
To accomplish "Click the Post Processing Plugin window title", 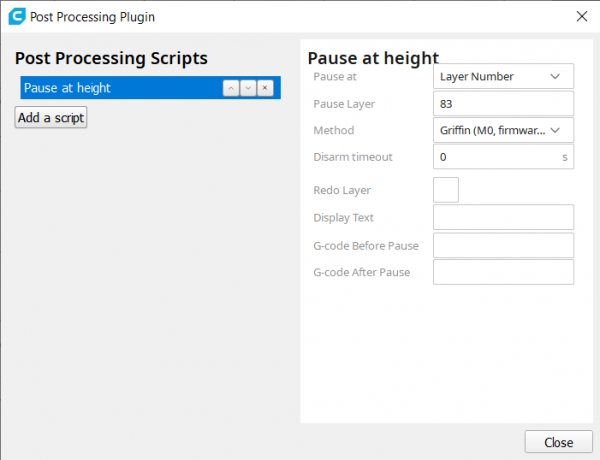I will point(92,17).
